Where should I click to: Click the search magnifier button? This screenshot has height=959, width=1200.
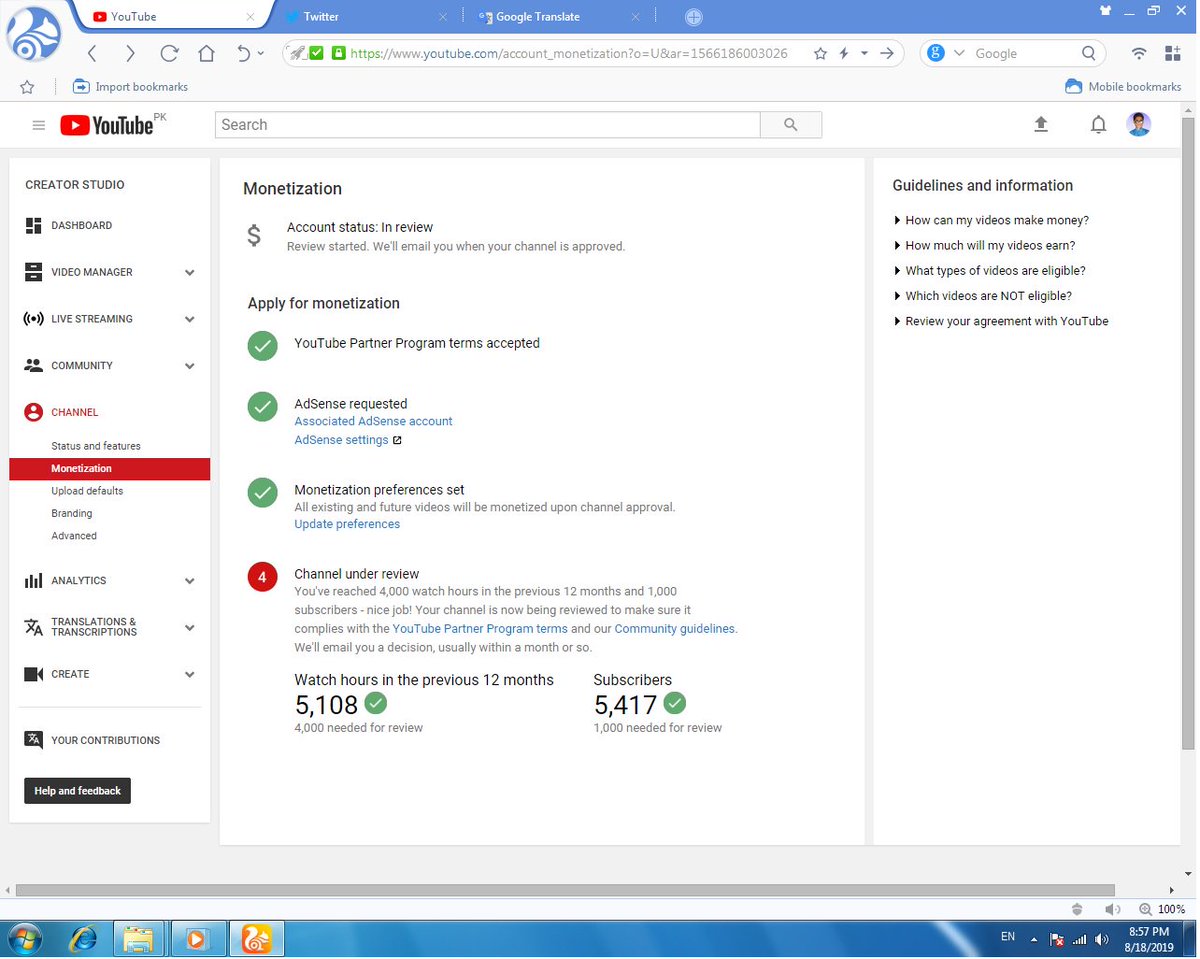point(791,125)
